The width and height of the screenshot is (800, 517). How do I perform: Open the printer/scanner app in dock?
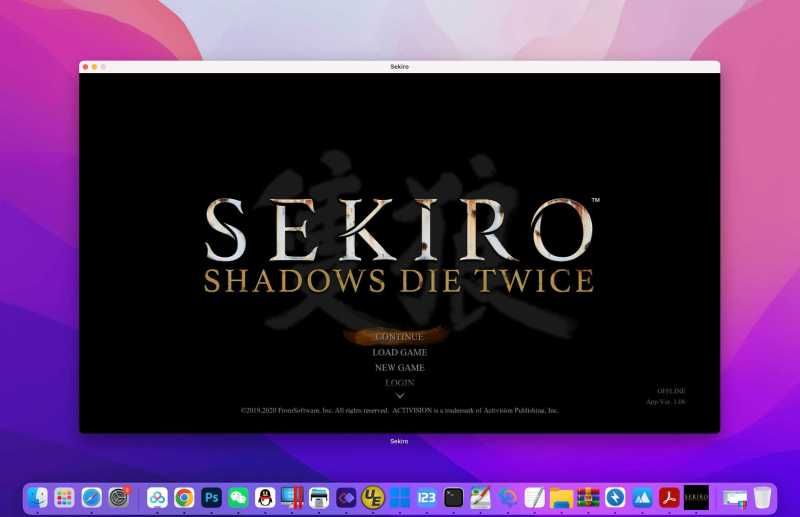tap(319, 498)
